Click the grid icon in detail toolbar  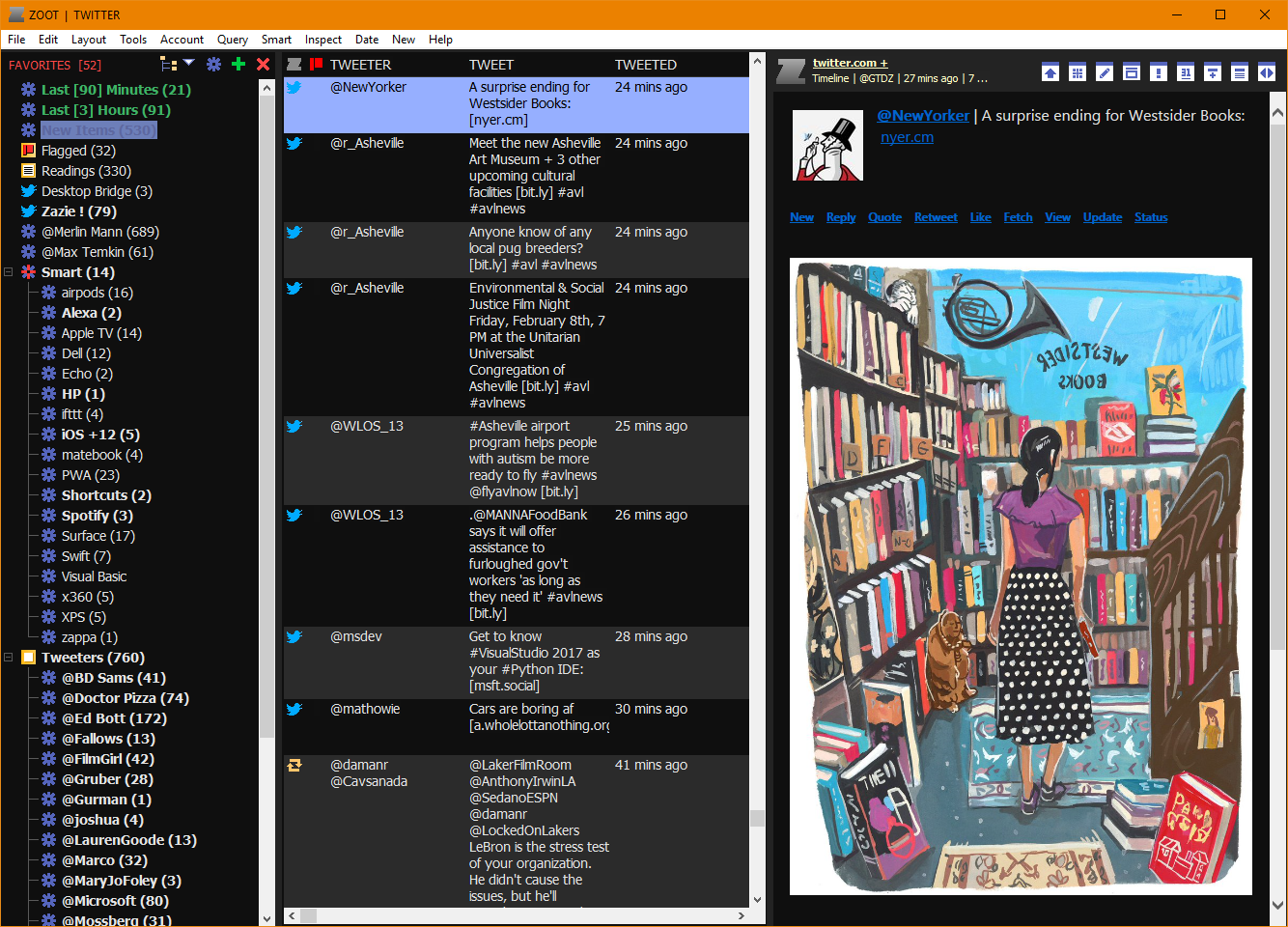coord(1078,72)
